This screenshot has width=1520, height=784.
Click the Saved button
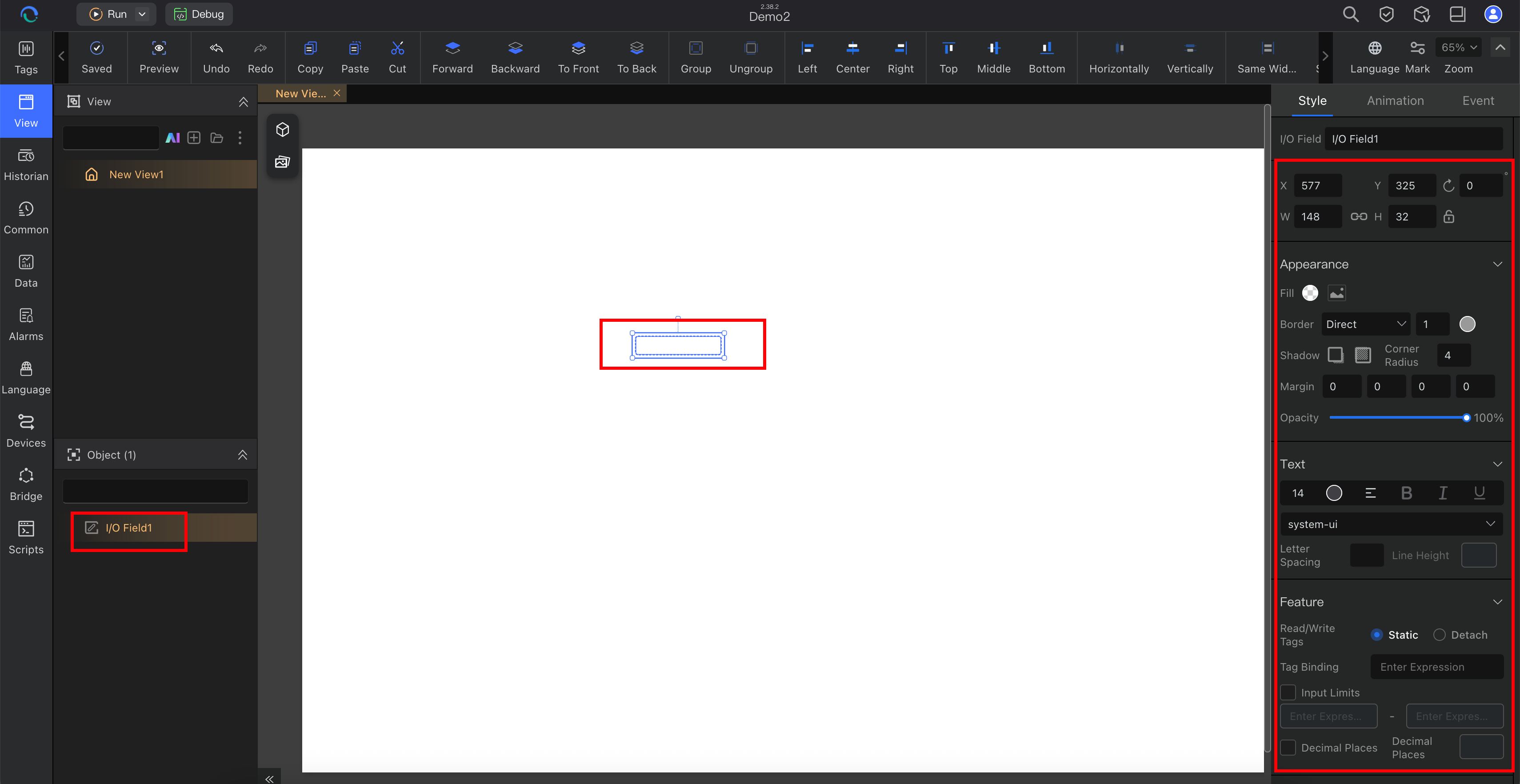coord(96,56)
